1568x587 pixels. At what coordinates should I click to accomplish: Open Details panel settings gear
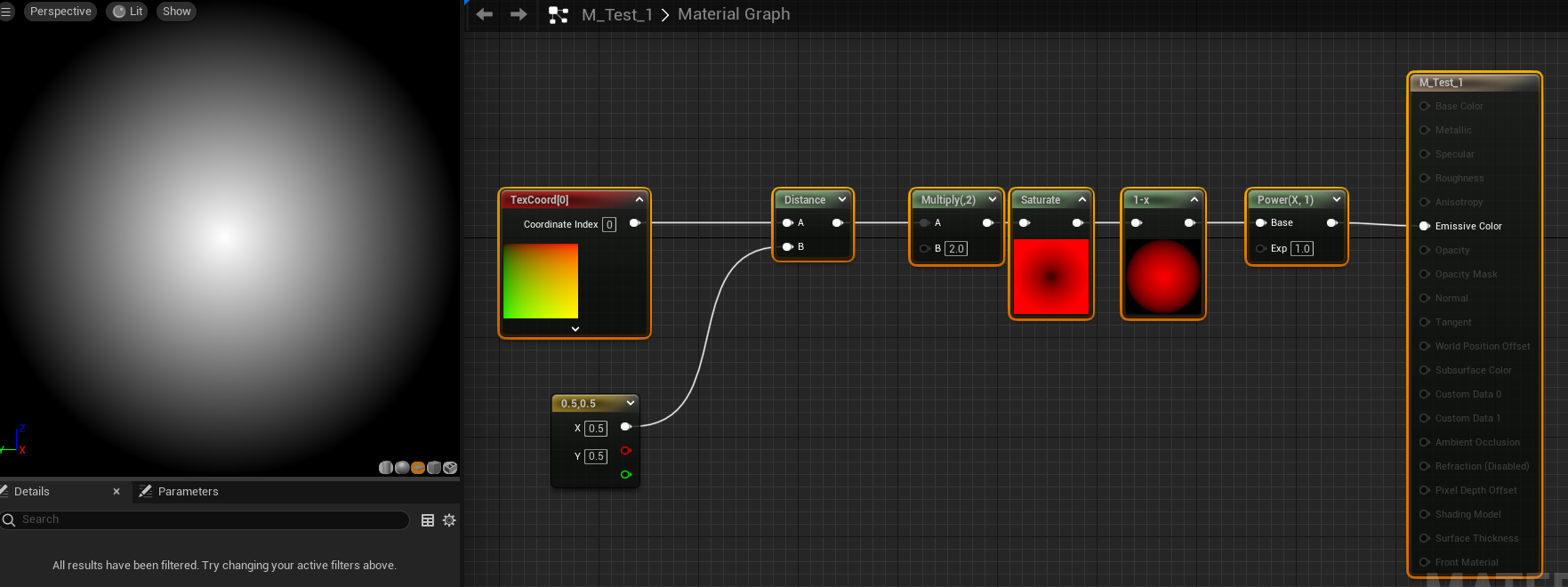(x=449, y=520)
